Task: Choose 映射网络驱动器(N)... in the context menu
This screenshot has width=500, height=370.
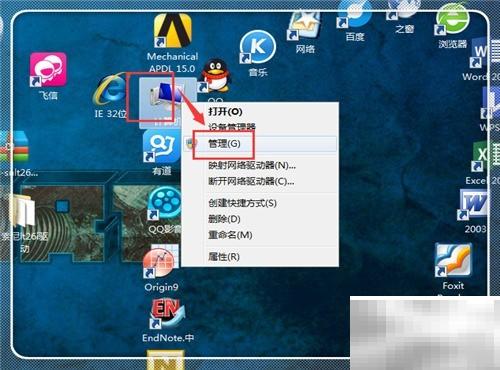Action: (x=260, y=165)
